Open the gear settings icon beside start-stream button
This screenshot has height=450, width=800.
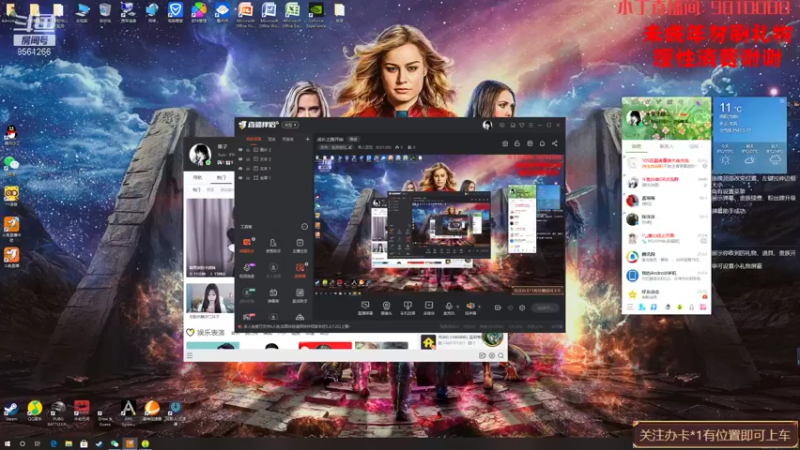tap(522, 308)
